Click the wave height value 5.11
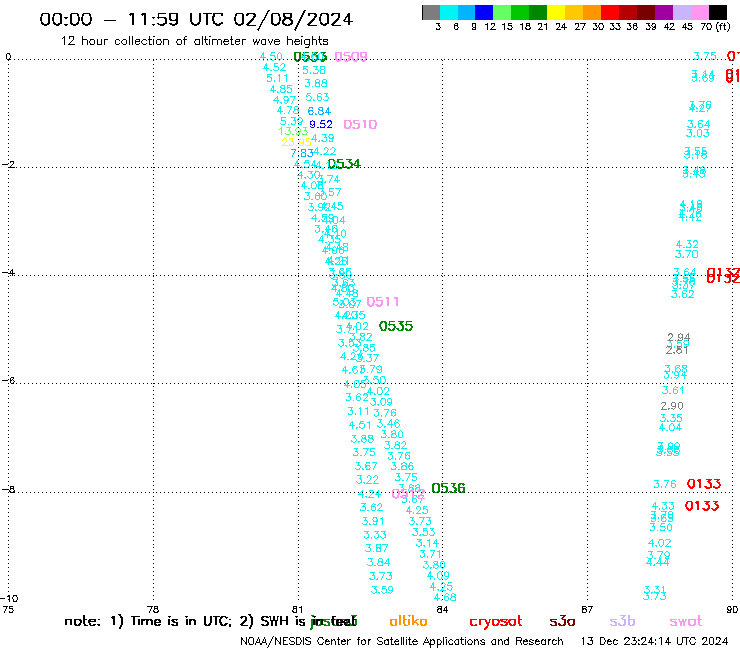This screenshot has height=650, width=740. 277,78
